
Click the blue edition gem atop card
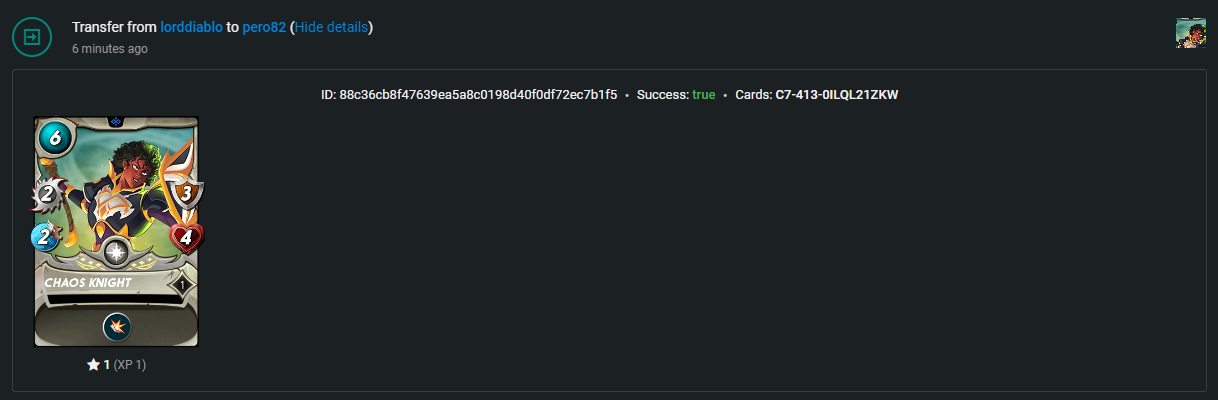[116, 121]
